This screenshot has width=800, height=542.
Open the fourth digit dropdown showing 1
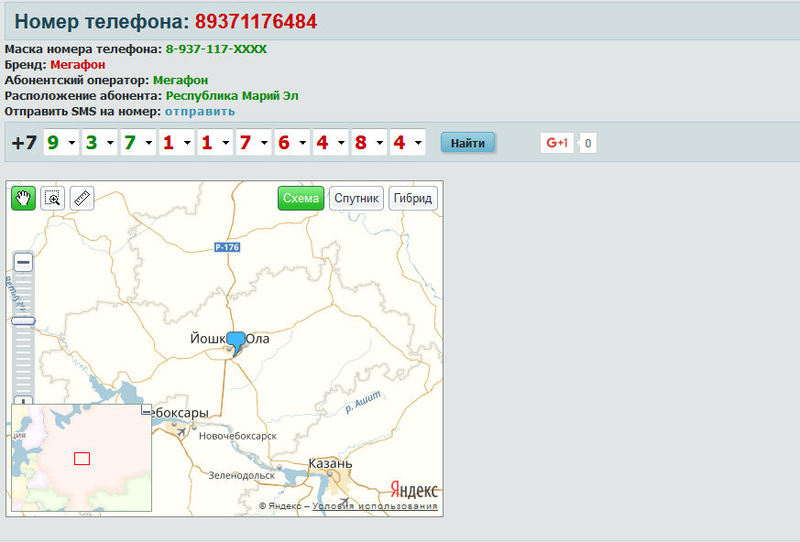click(x=177, y=142)
